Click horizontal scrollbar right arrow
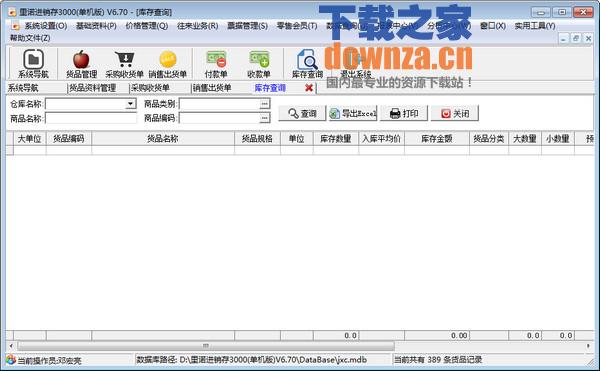This screenshot has width=600, height=371. point(589,346)
